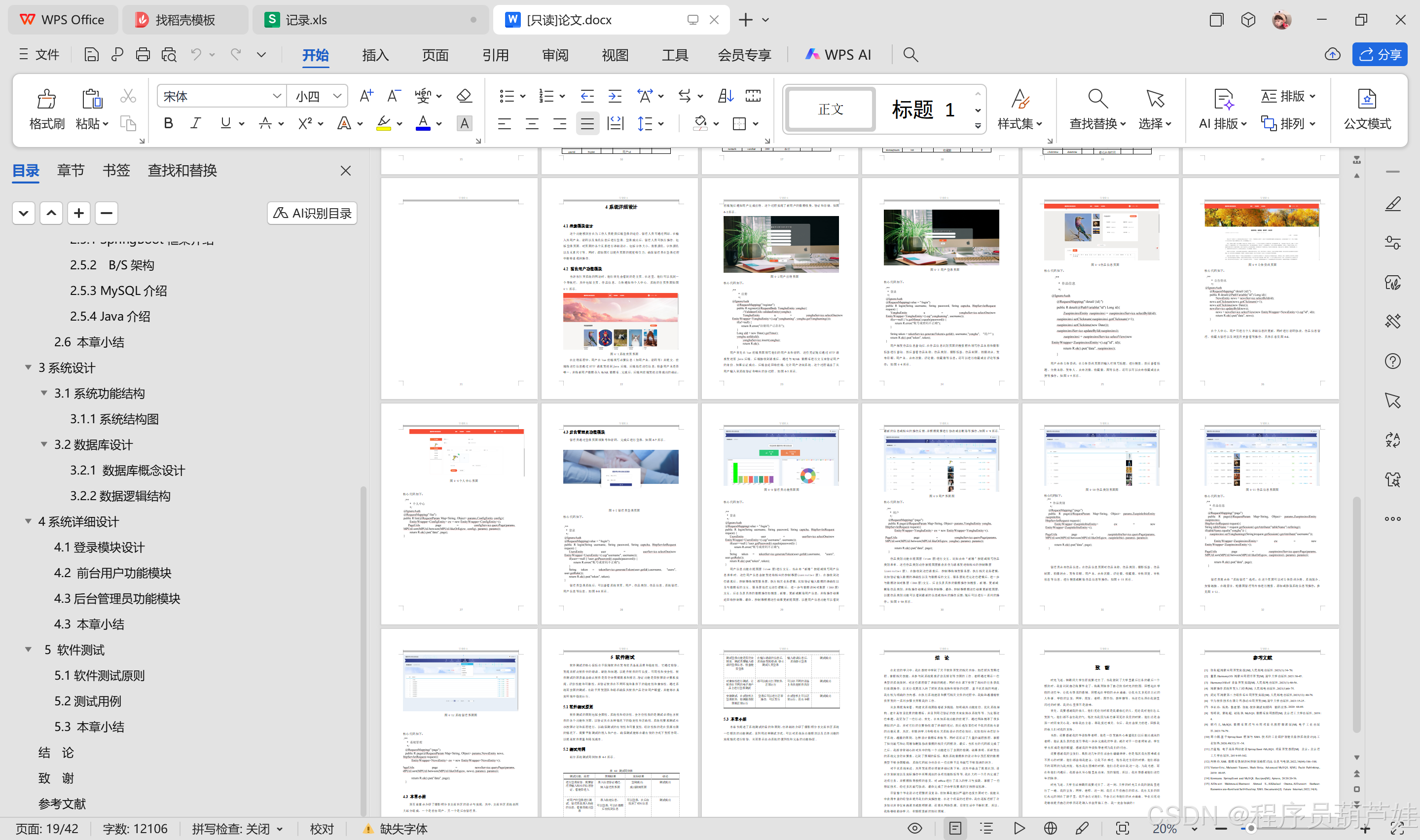Image resolution: width=1420 pixels, height=840 pixels.
Task: Click the AI识别目录 button
Action: [312, 214]
